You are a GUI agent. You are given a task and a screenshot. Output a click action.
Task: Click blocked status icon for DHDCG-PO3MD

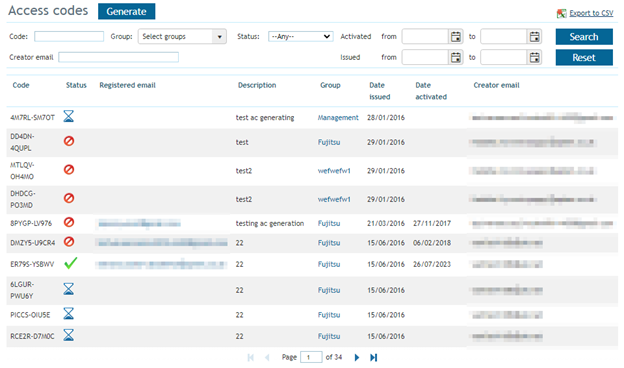coord(69,198)
